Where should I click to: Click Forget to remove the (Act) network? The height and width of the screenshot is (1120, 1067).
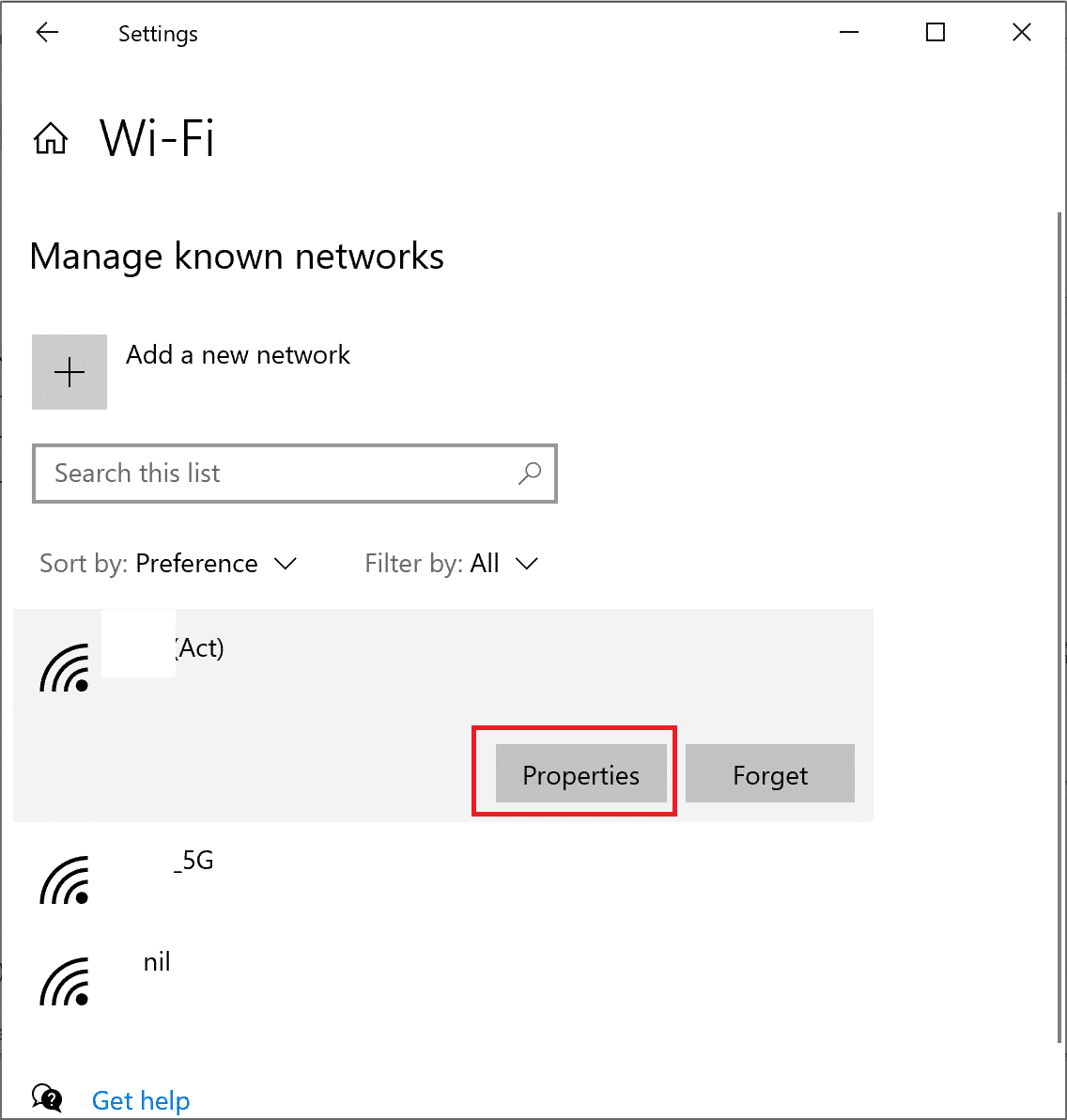click(769, 774)
